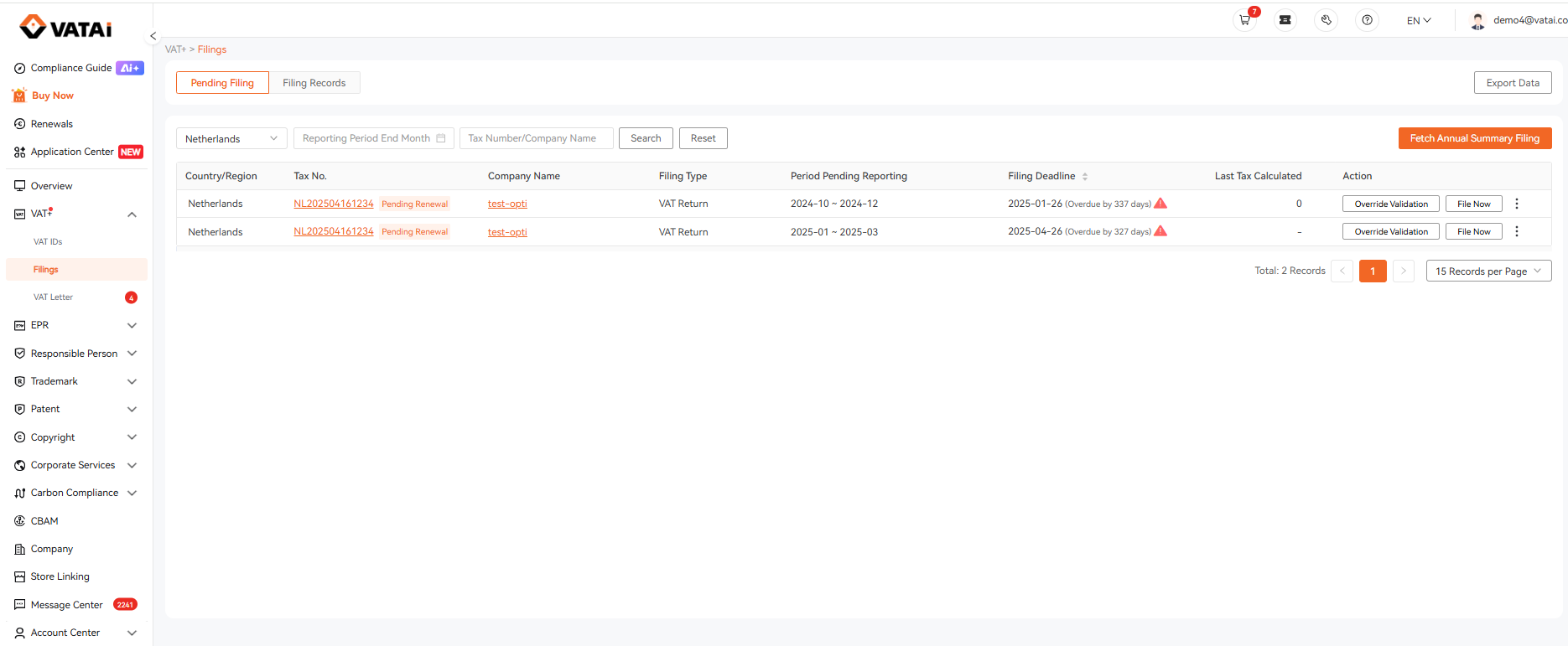This screenshot has width=1568, height=646.
Task: Open the message inbox icon in header
Action: 1285,20
